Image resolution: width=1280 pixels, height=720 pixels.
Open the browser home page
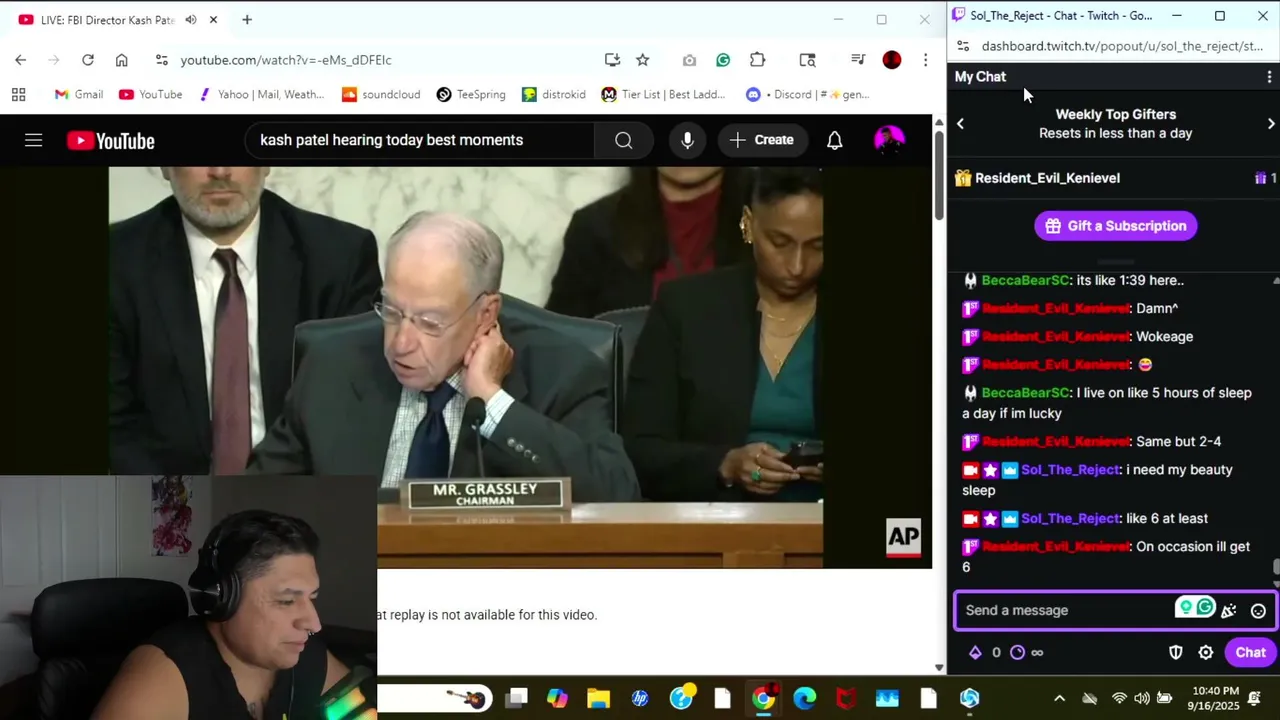click(122, 60)
